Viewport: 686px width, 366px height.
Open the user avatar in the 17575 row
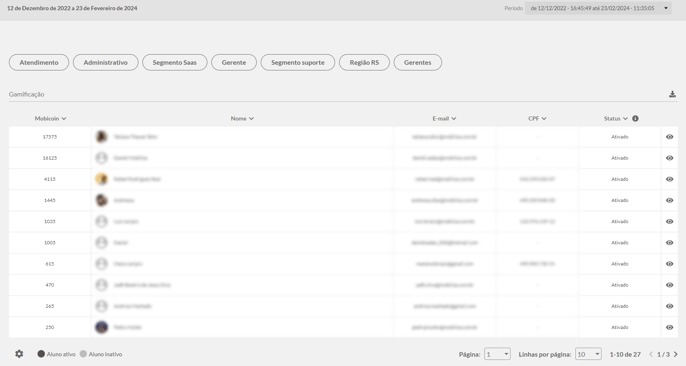pyautogui.click(x=102, y=137)
